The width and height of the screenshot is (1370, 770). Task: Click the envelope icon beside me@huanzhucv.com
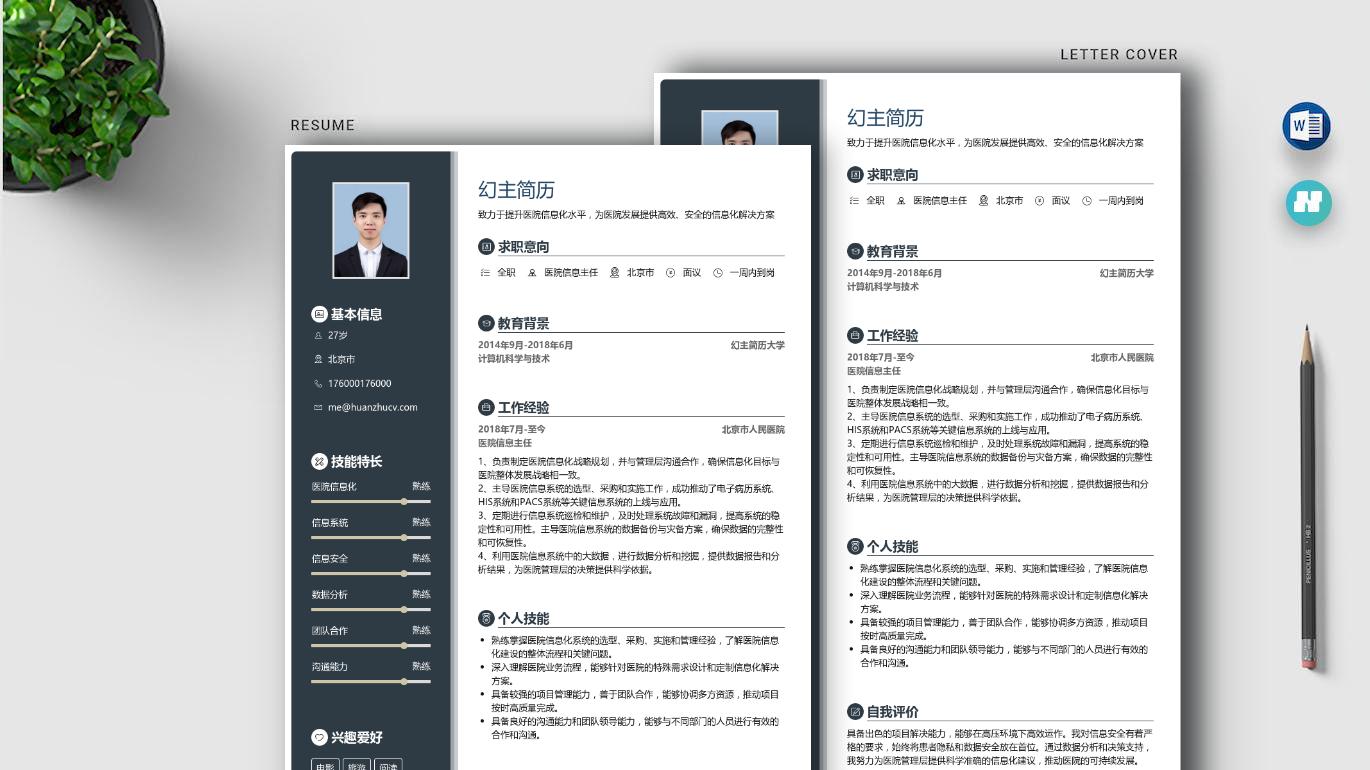[x=318, y=407]
